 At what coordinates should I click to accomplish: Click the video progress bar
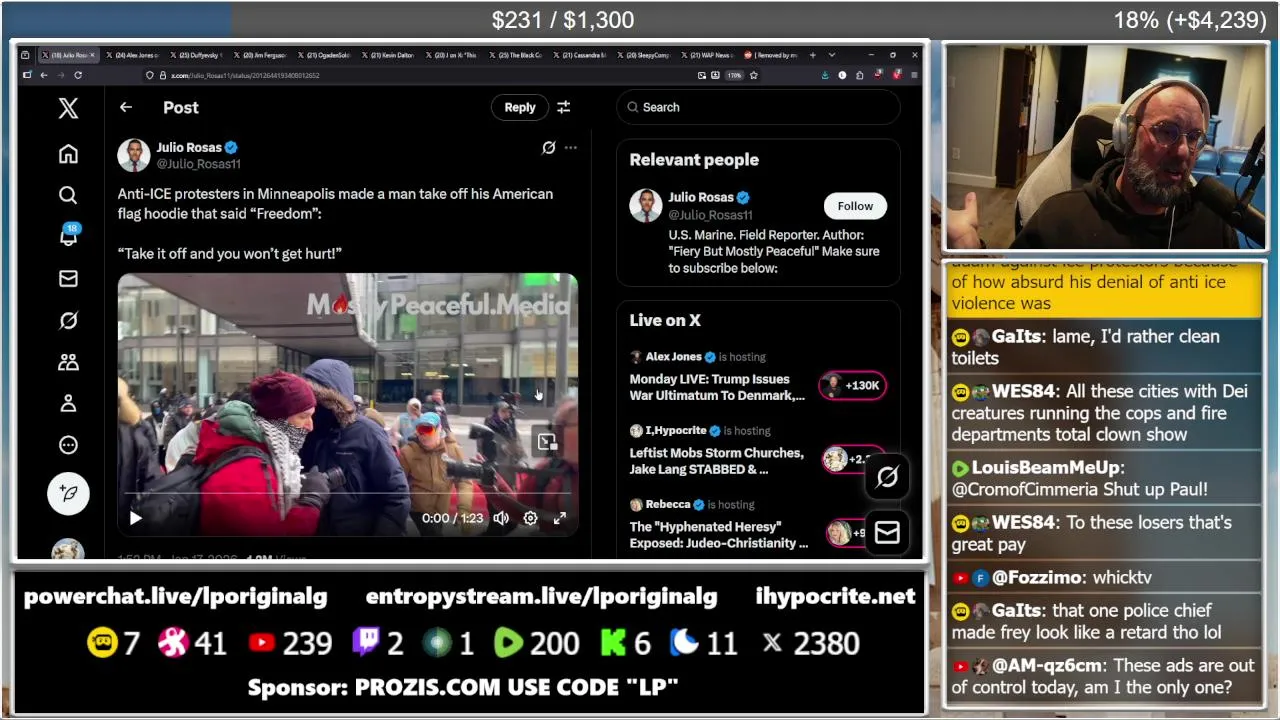click(347, 494)
